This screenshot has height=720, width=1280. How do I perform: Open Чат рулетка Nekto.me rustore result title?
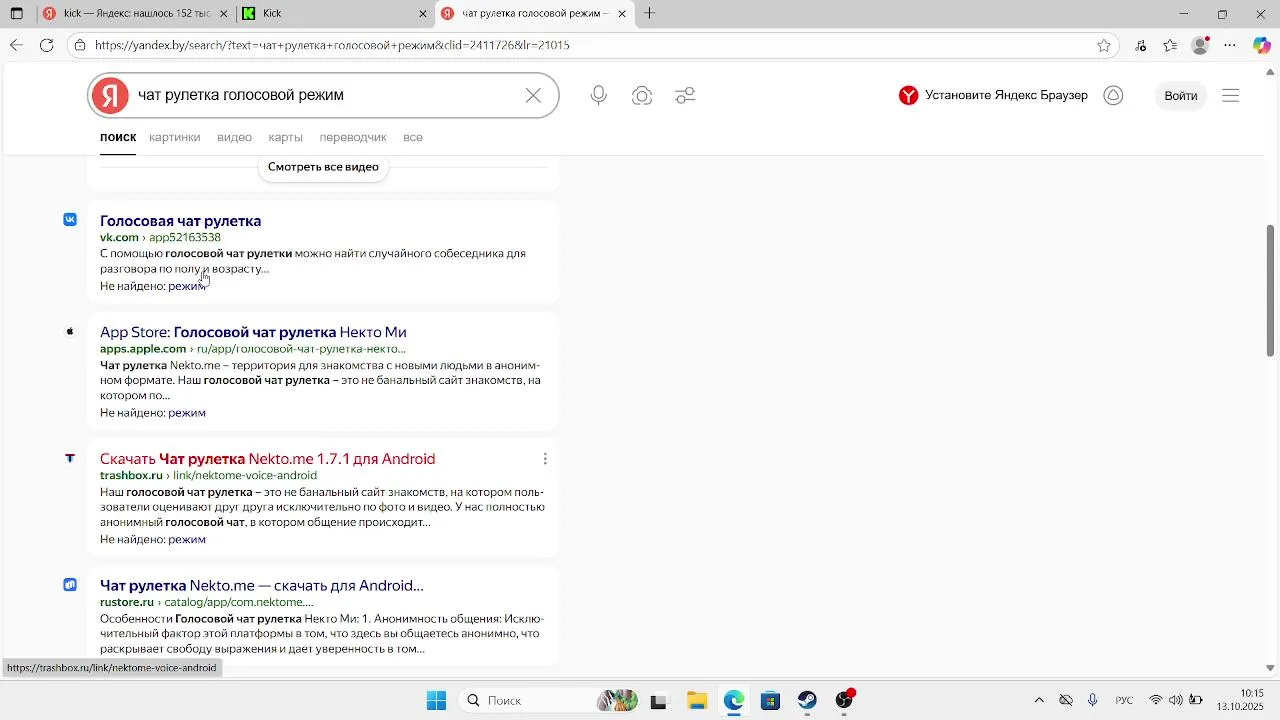tap(262, 586)
